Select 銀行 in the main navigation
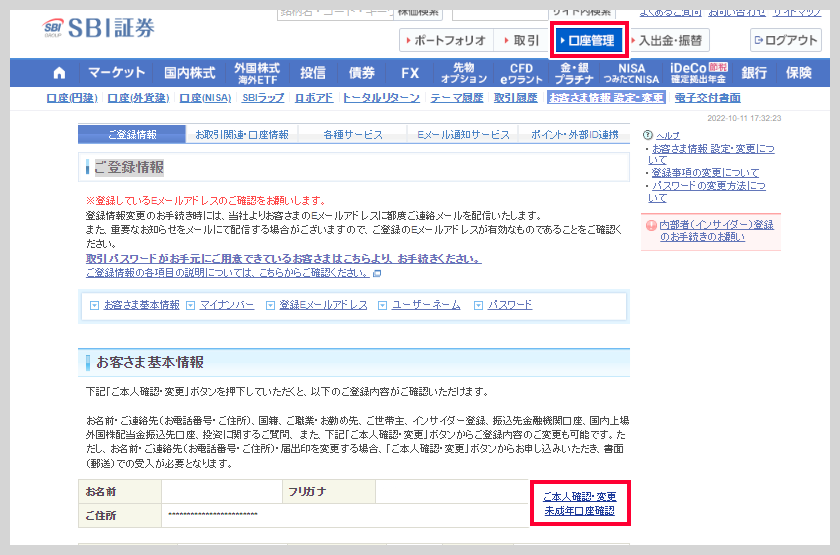 754,73
